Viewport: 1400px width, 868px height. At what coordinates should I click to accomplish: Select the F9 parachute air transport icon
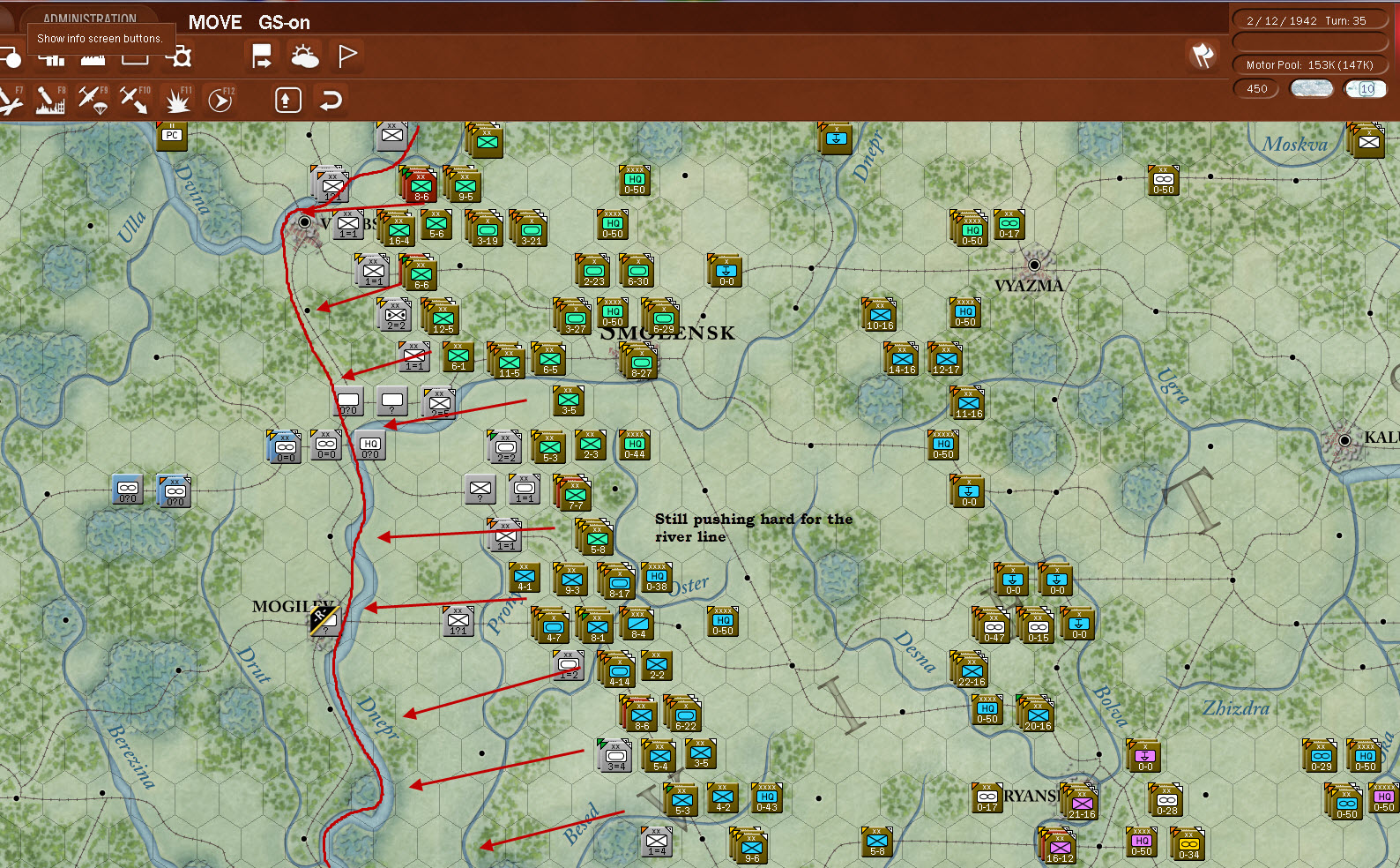(93, 100)
